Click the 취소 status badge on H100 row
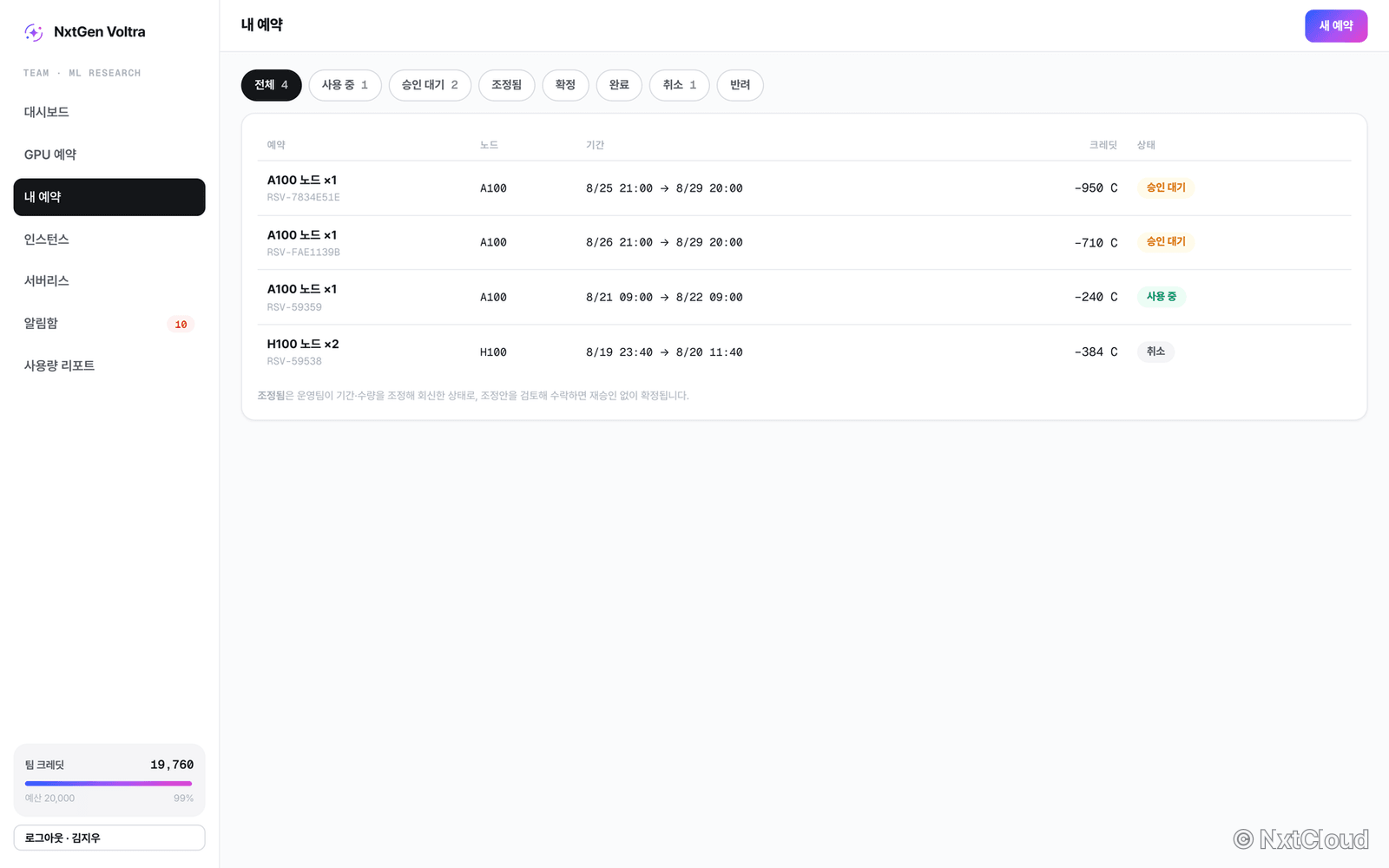 pyautogui.click(x=1155, y=352)
